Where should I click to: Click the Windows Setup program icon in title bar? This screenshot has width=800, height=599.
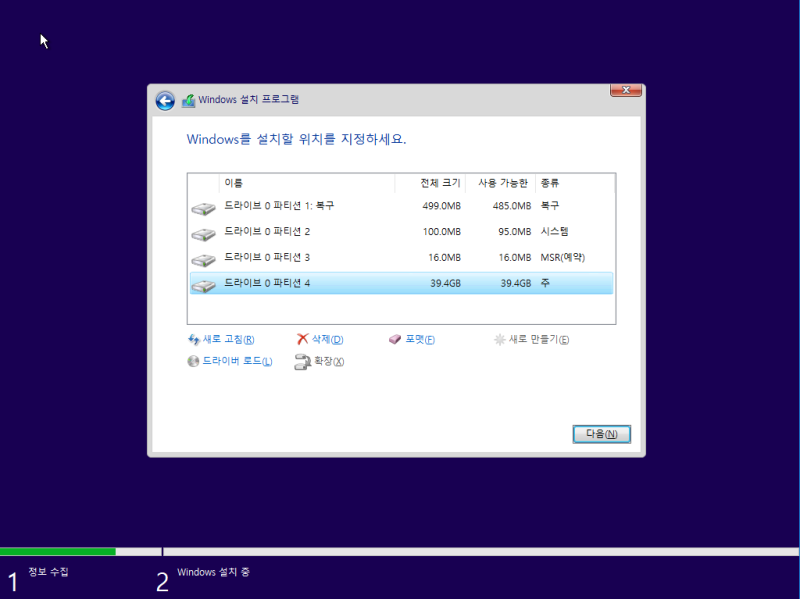click(189, 100)
